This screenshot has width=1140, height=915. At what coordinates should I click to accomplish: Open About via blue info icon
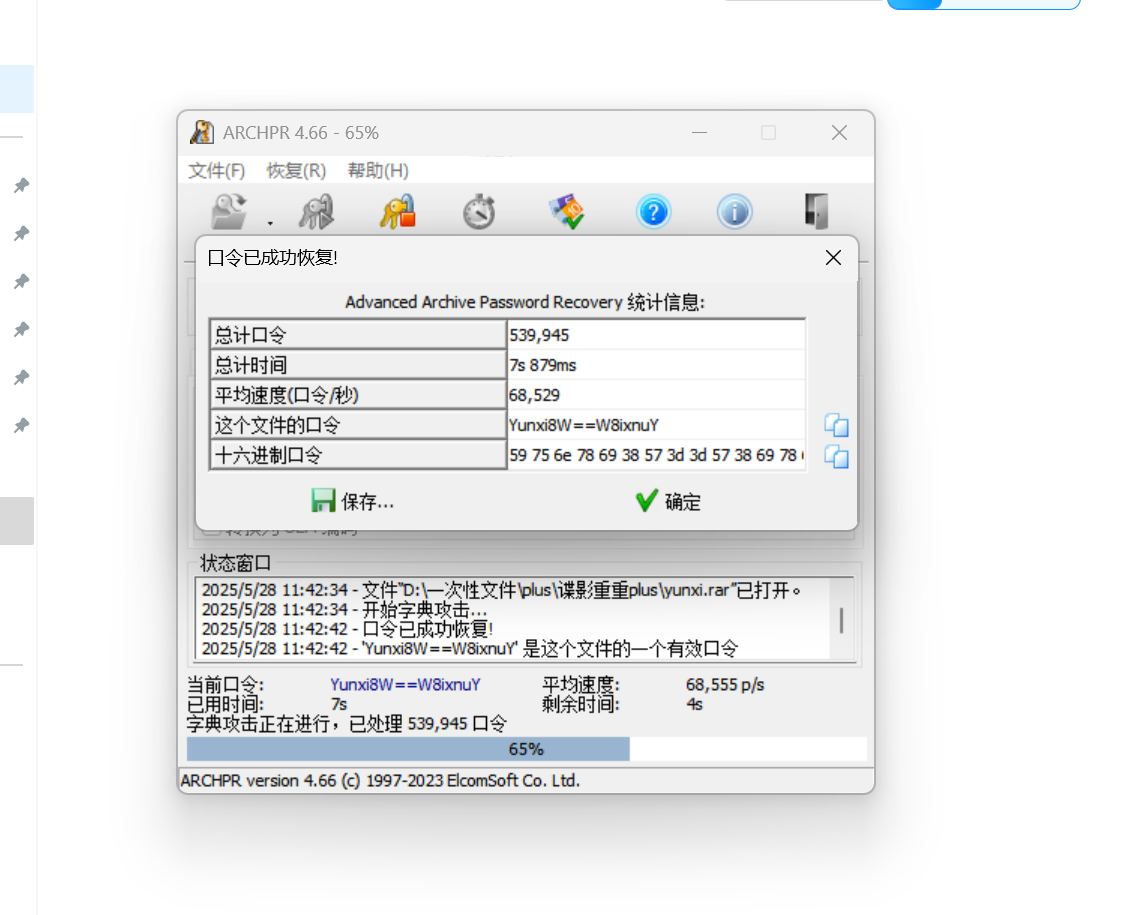click(x=735, y=212)
